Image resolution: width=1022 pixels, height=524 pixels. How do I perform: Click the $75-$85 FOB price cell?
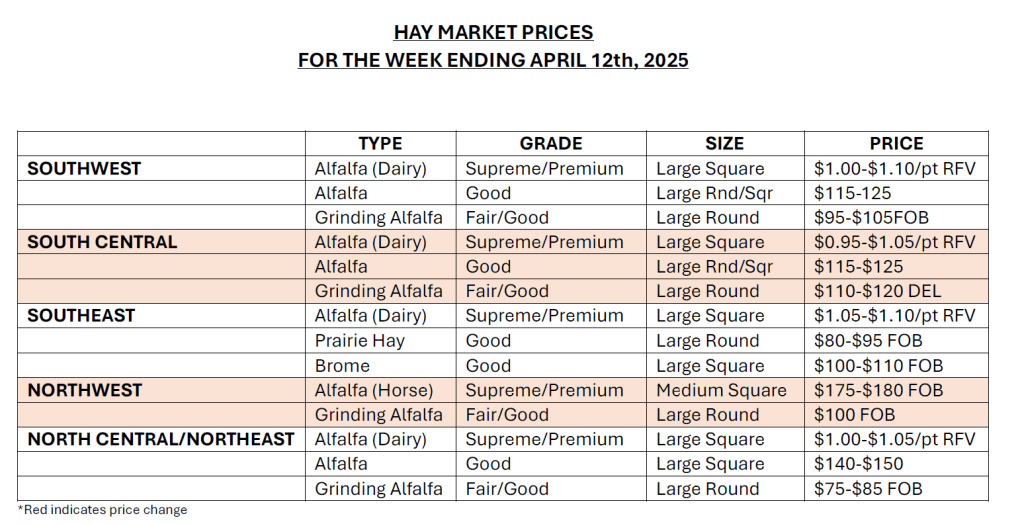(868, 489)
